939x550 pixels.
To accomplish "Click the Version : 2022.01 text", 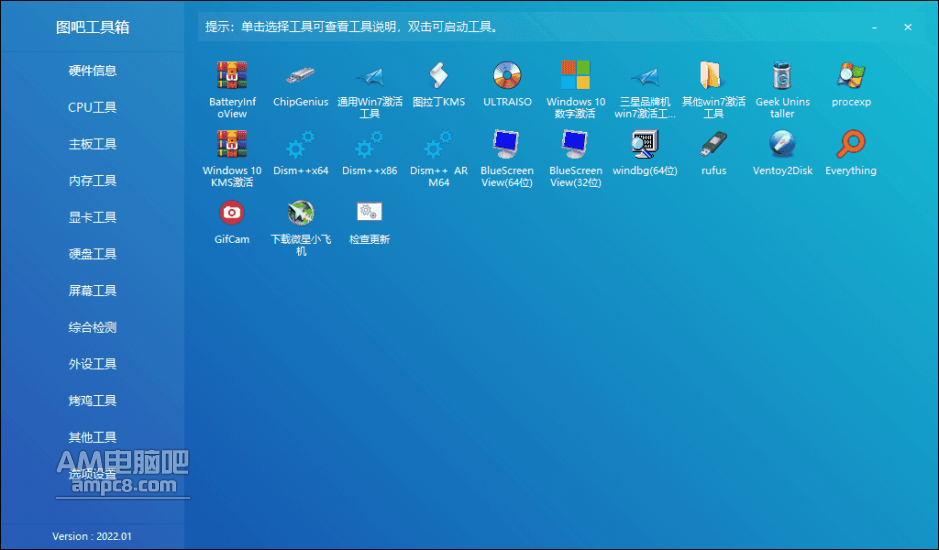I will click(x=92, y=536).
